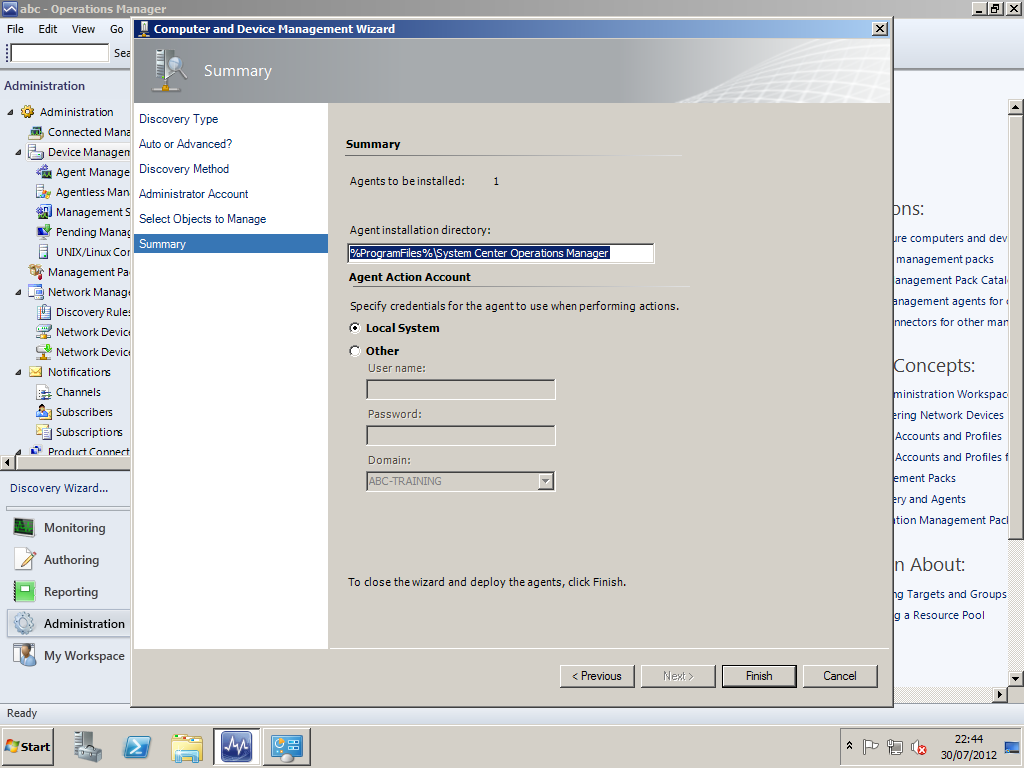Click the Subscribers icon
Image resolution: width=1024 pixels, height=768 pixels.
click(x=44, y=412)
